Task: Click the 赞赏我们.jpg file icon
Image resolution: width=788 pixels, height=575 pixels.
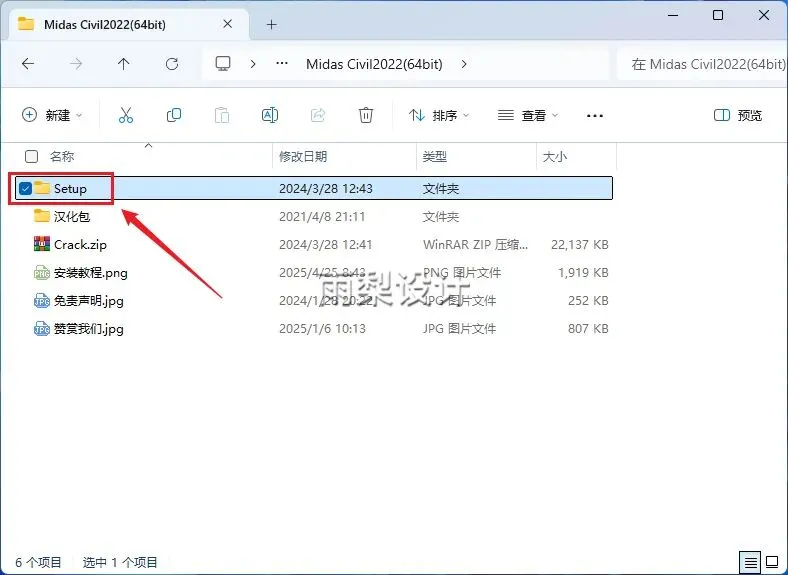Action: [42, 329]
